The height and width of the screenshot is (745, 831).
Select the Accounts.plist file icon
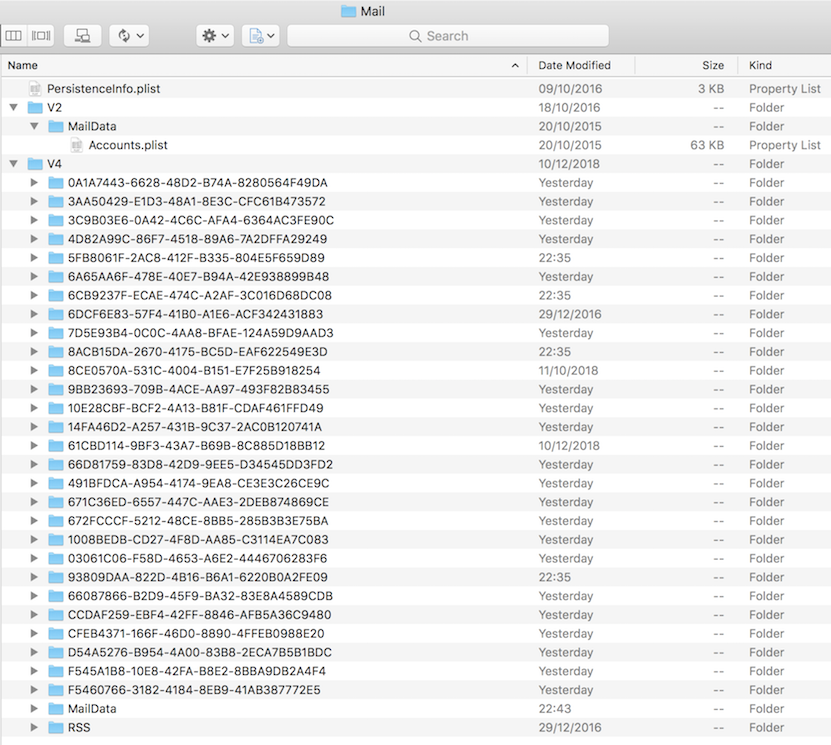77,145
